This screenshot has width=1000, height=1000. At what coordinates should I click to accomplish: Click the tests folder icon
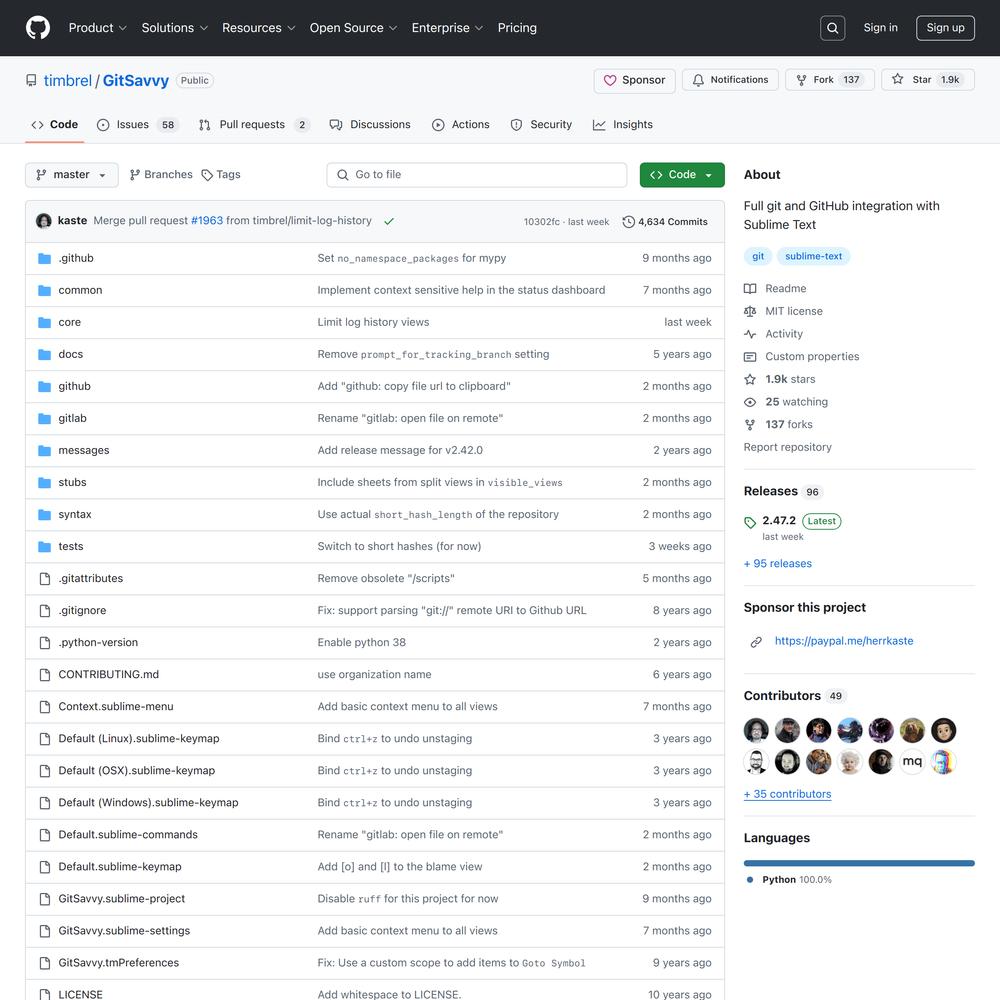[45, 547]
